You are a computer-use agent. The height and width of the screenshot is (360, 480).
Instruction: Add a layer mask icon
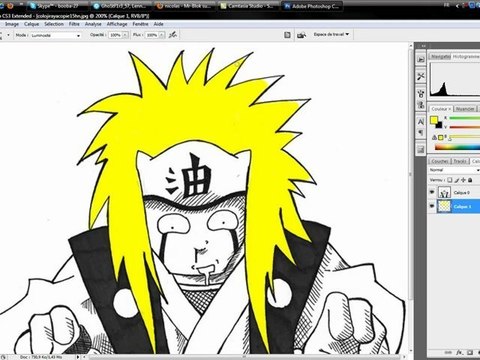[470, 352]
